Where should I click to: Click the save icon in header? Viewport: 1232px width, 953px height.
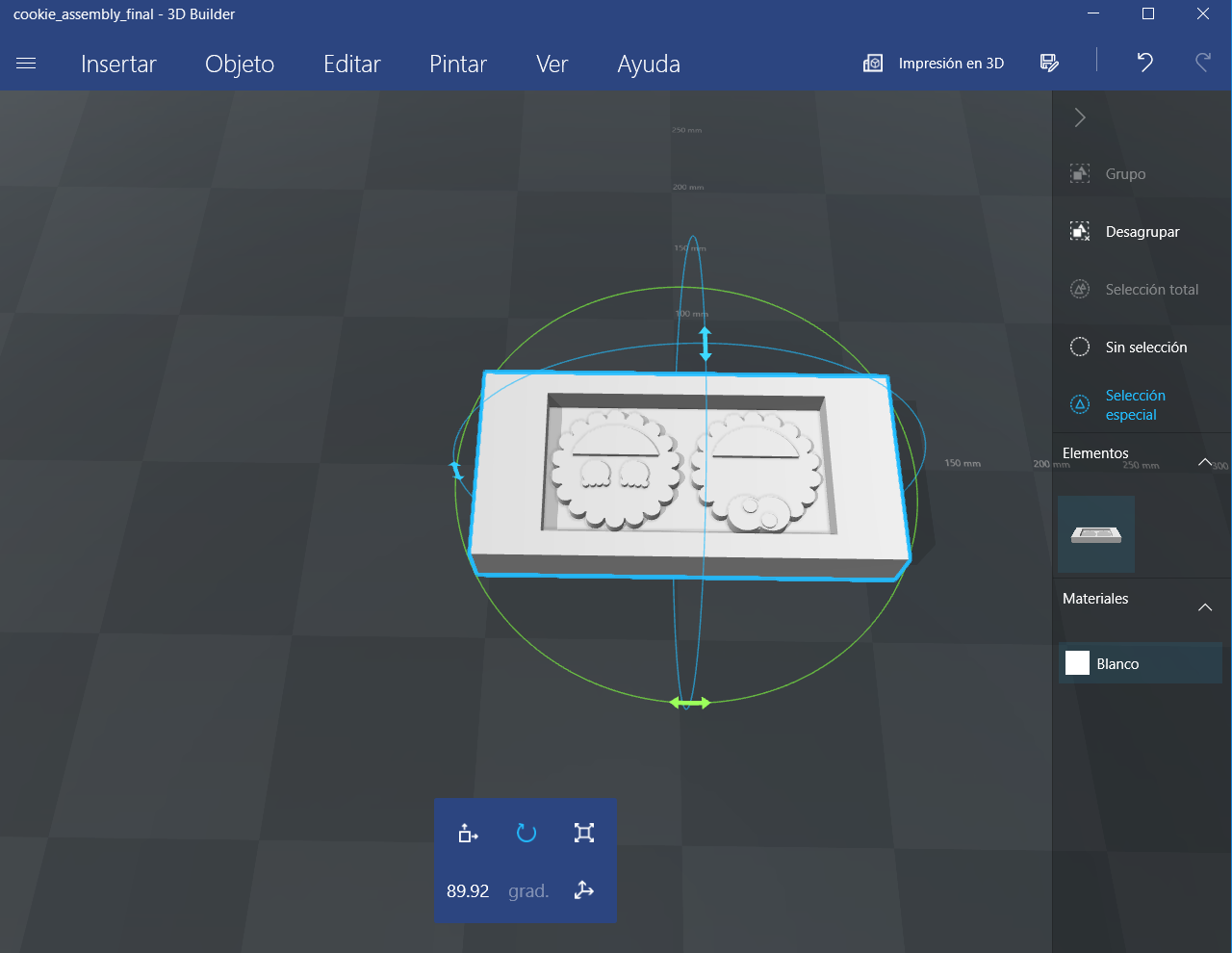[x=1050, y=64]
